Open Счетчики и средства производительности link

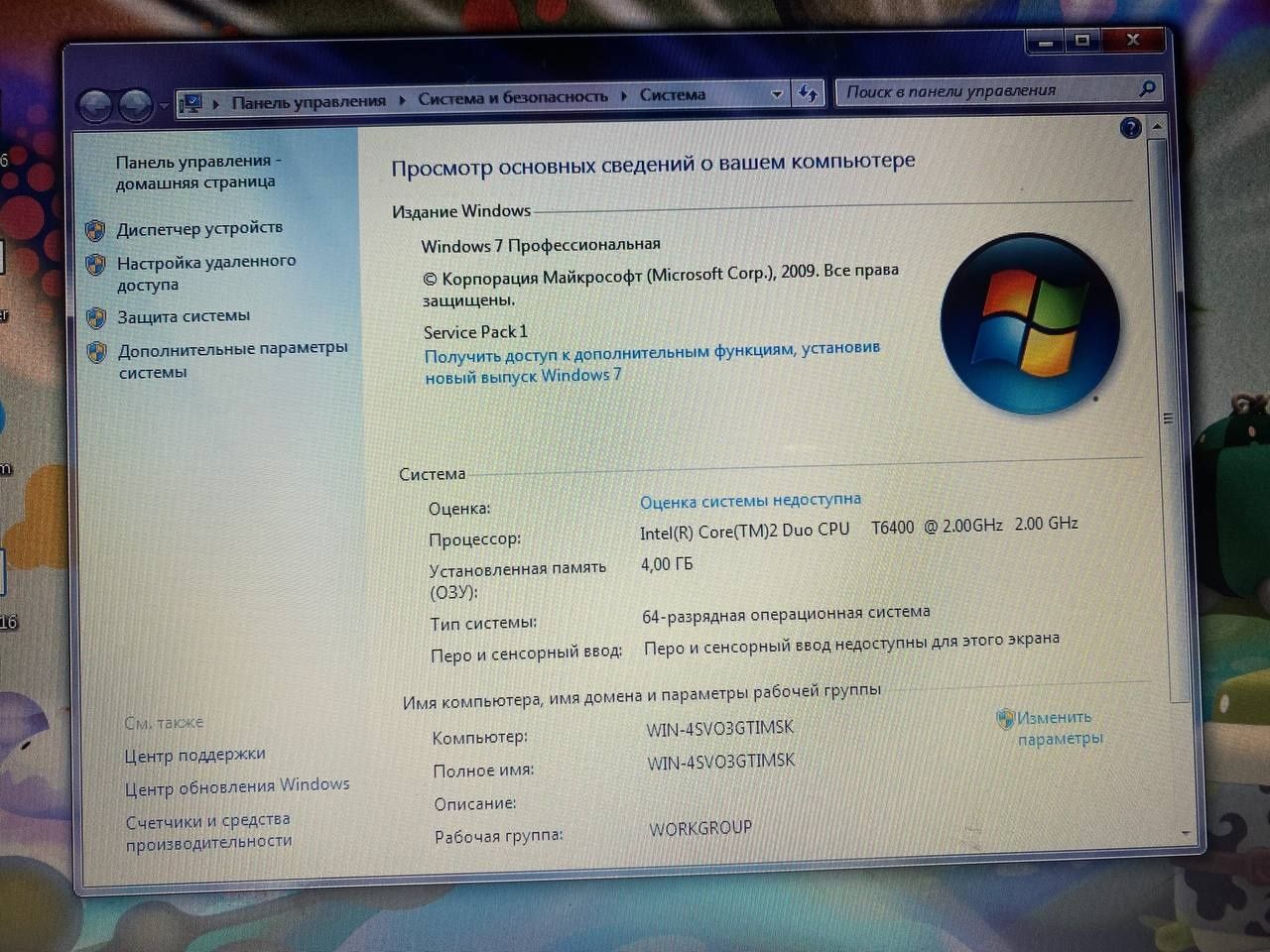click(208, 831)
